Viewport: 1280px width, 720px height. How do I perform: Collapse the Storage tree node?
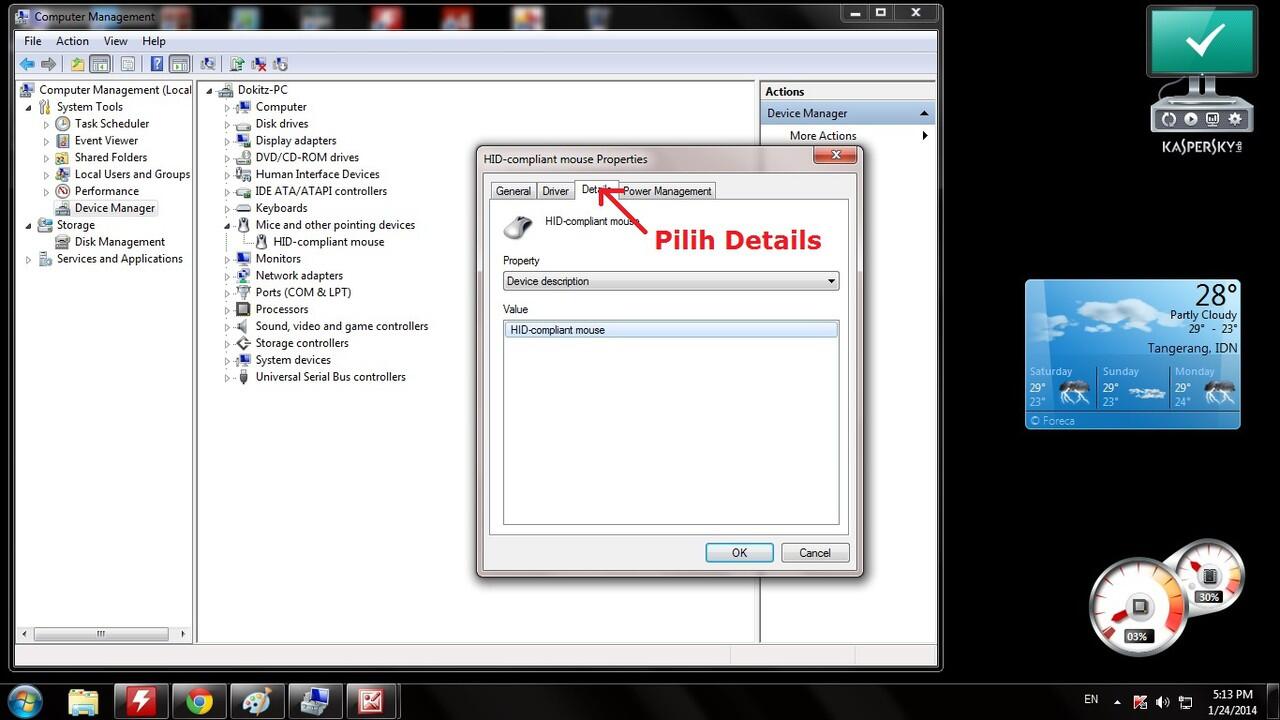tap(29, 225)
